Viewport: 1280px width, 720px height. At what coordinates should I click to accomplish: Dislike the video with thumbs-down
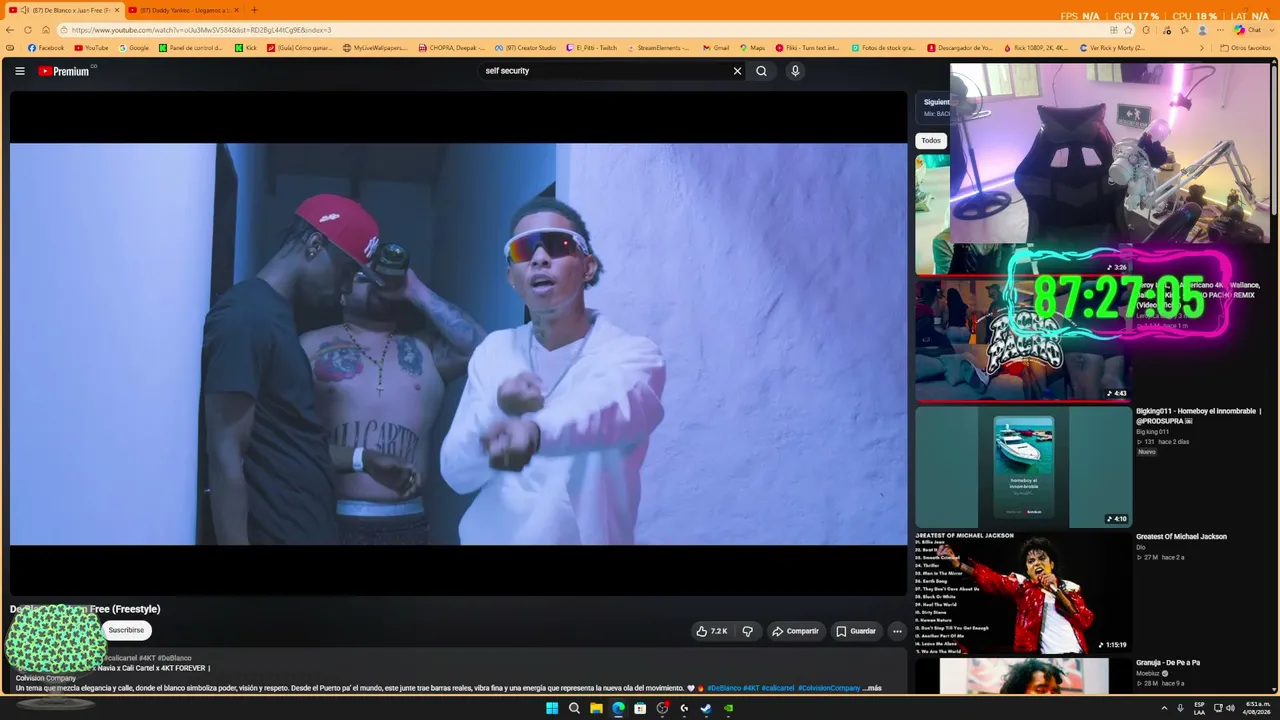747,631
